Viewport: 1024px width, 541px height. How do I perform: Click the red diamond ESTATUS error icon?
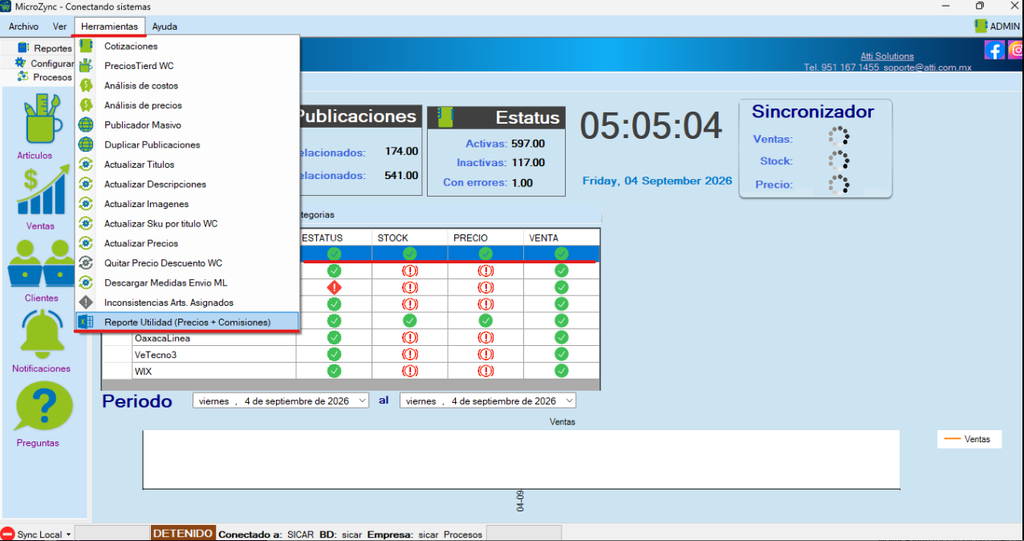click(334, 287)
